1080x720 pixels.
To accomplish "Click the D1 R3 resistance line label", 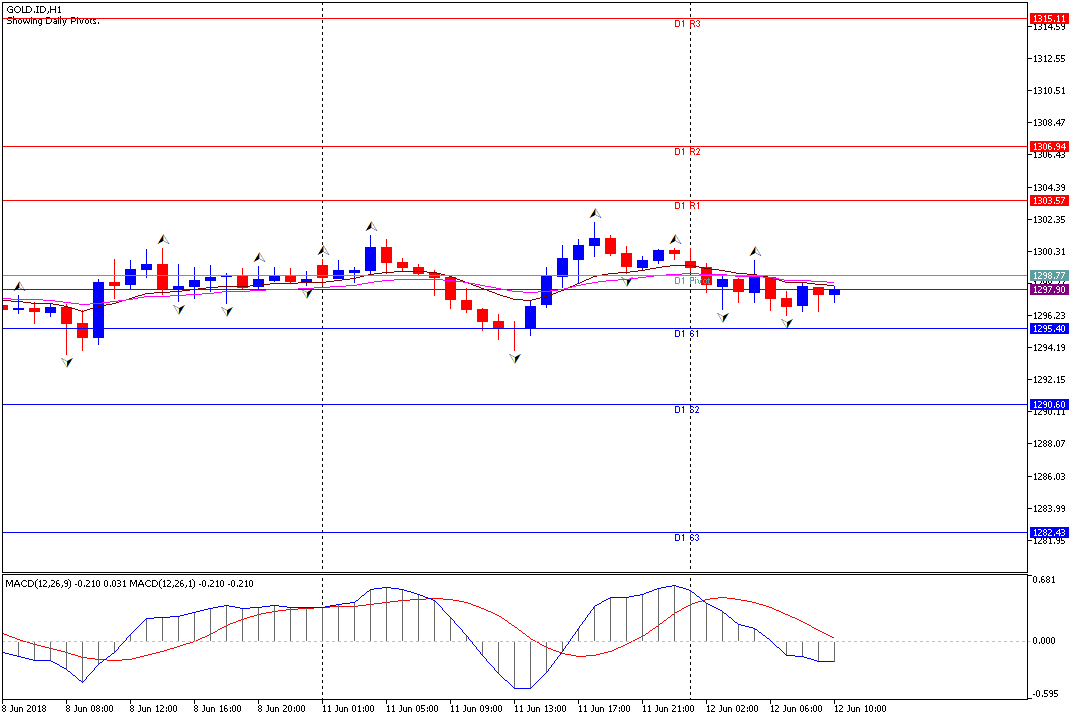I will tap(686, 23).
